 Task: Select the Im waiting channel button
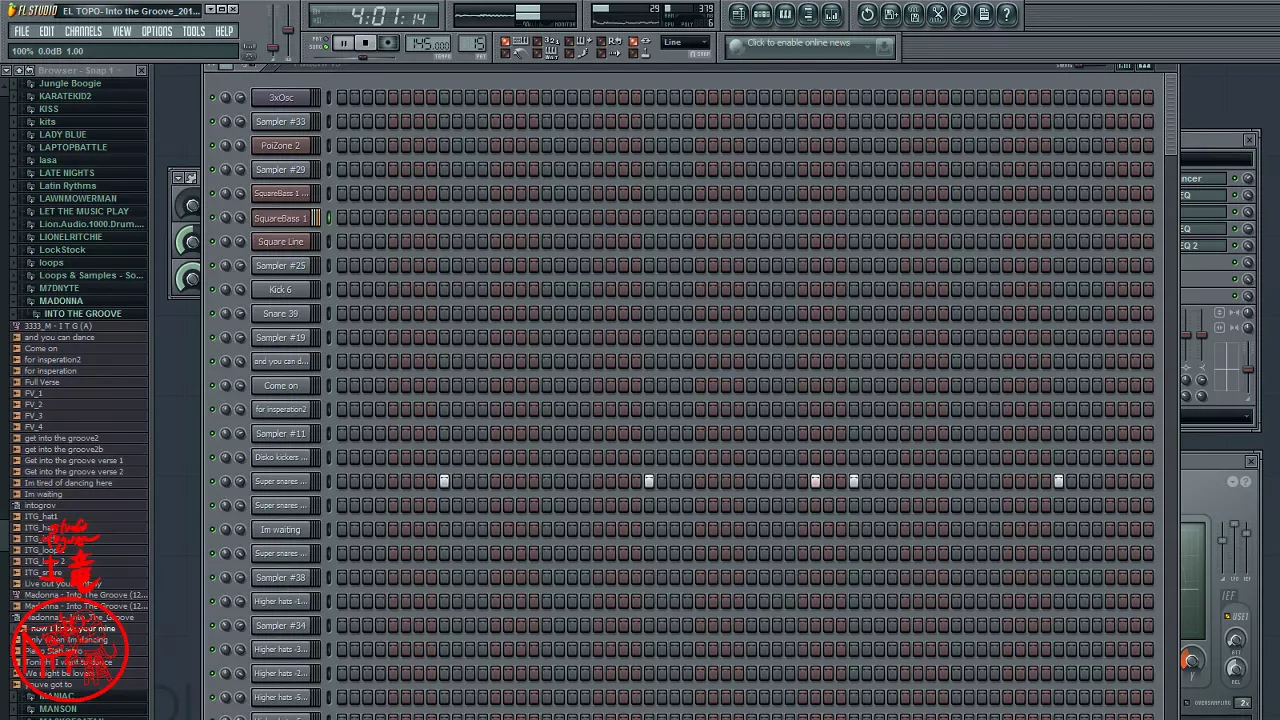click(x=281, y=529)
